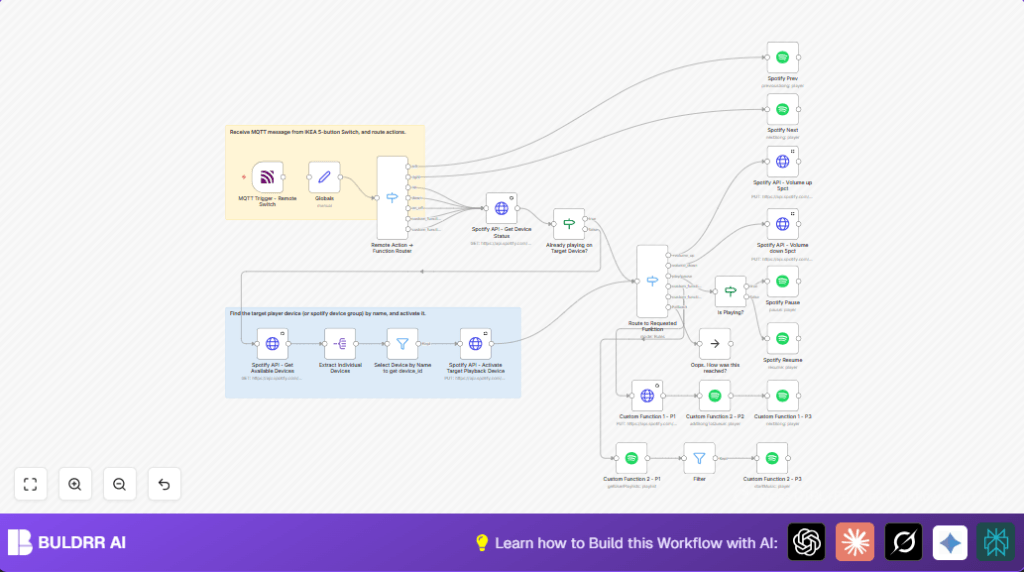Click the fit view fullscreen button
1024x572 pixels.
(x=31, y=484)
